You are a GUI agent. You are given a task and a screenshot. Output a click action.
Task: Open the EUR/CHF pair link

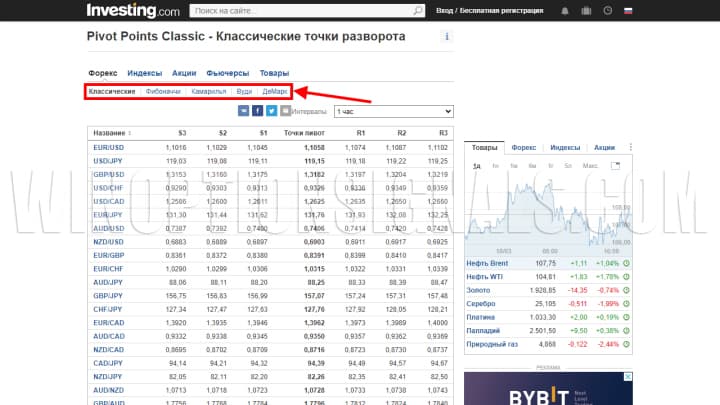(x=108, y=269)
